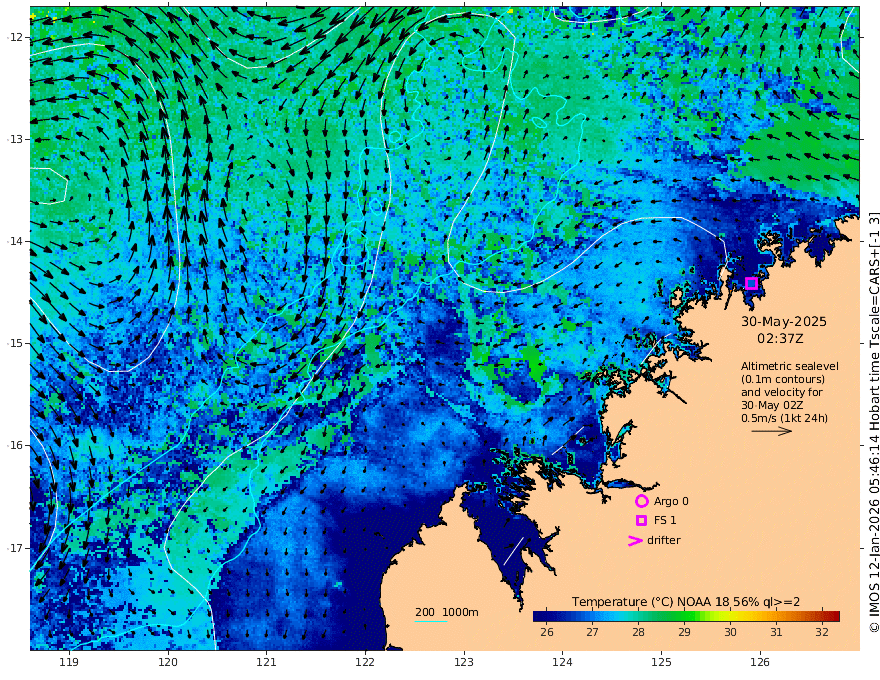
Task: Click the "(0.1m contours)" caption line
Action: [783, 379]
